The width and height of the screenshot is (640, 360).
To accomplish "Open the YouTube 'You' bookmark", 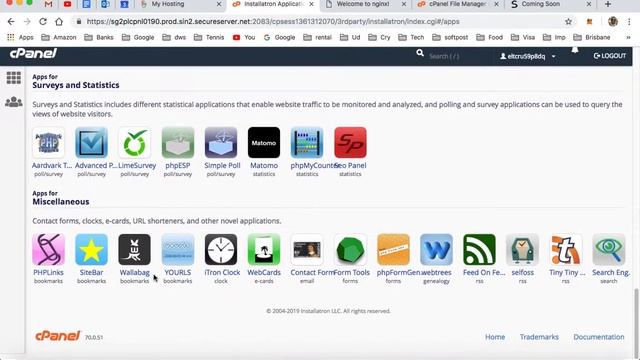I will pos(244,37).
